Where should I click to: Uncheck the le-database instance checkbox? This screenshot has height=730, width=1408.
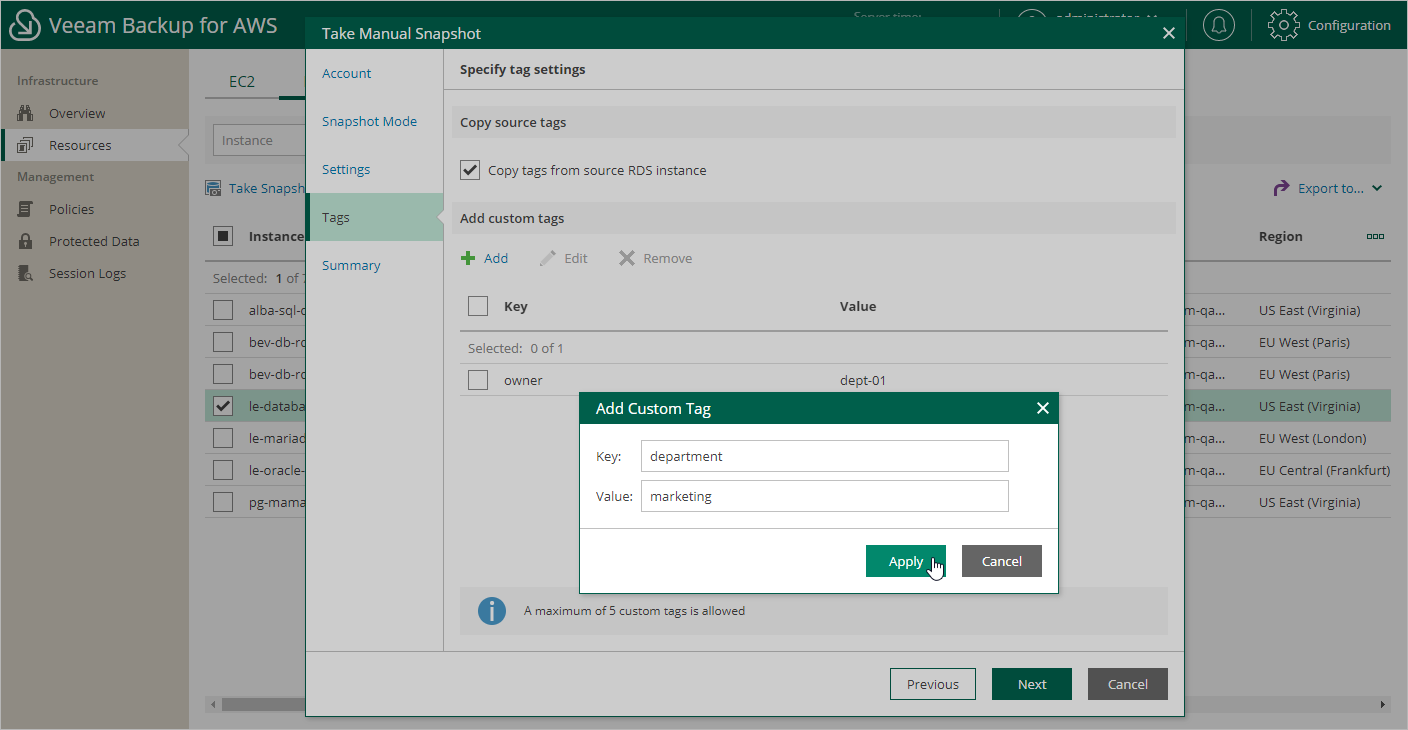click(x=222, y=405)
